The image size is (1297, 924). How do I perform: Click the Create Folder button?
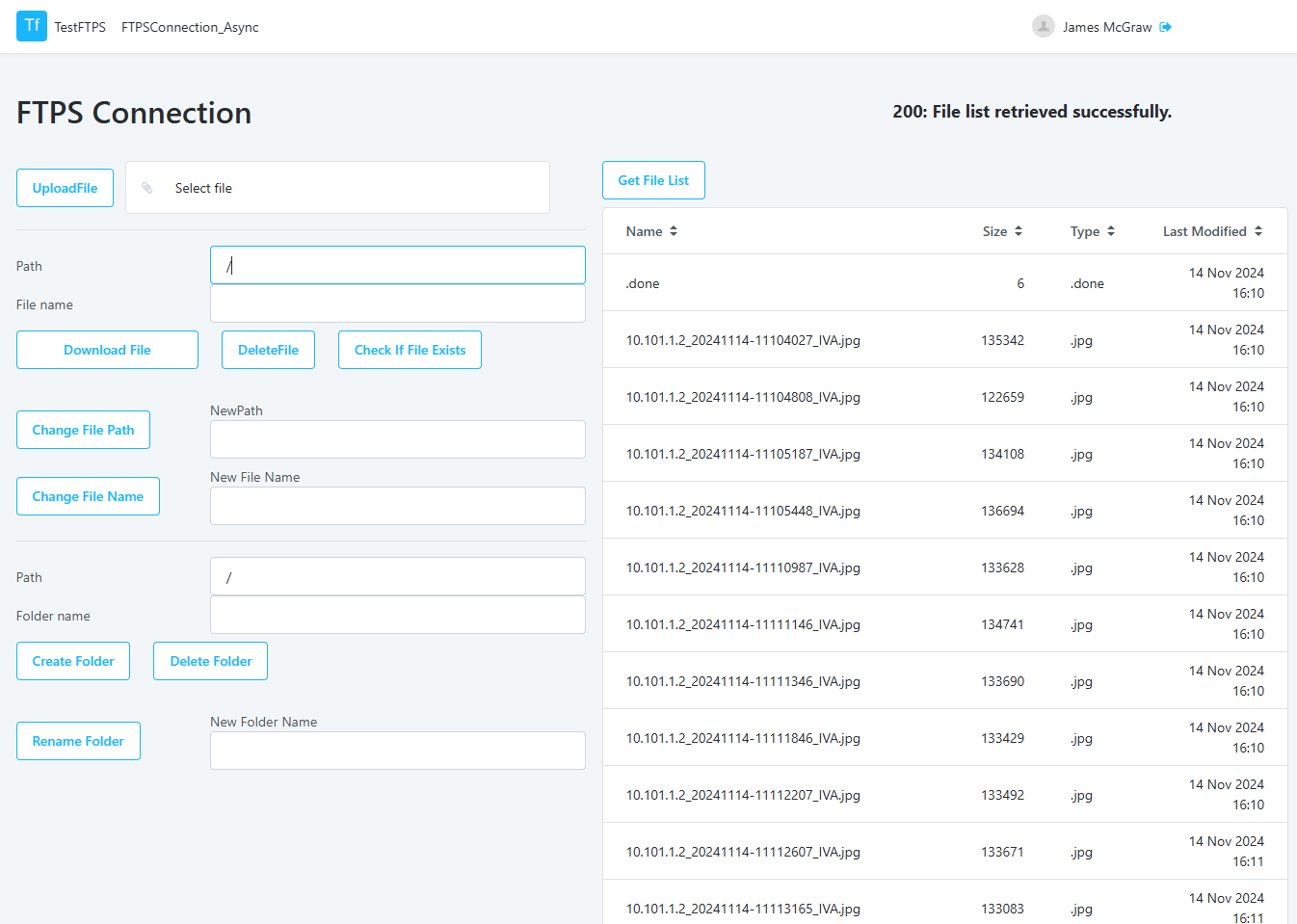click(73, 661)
